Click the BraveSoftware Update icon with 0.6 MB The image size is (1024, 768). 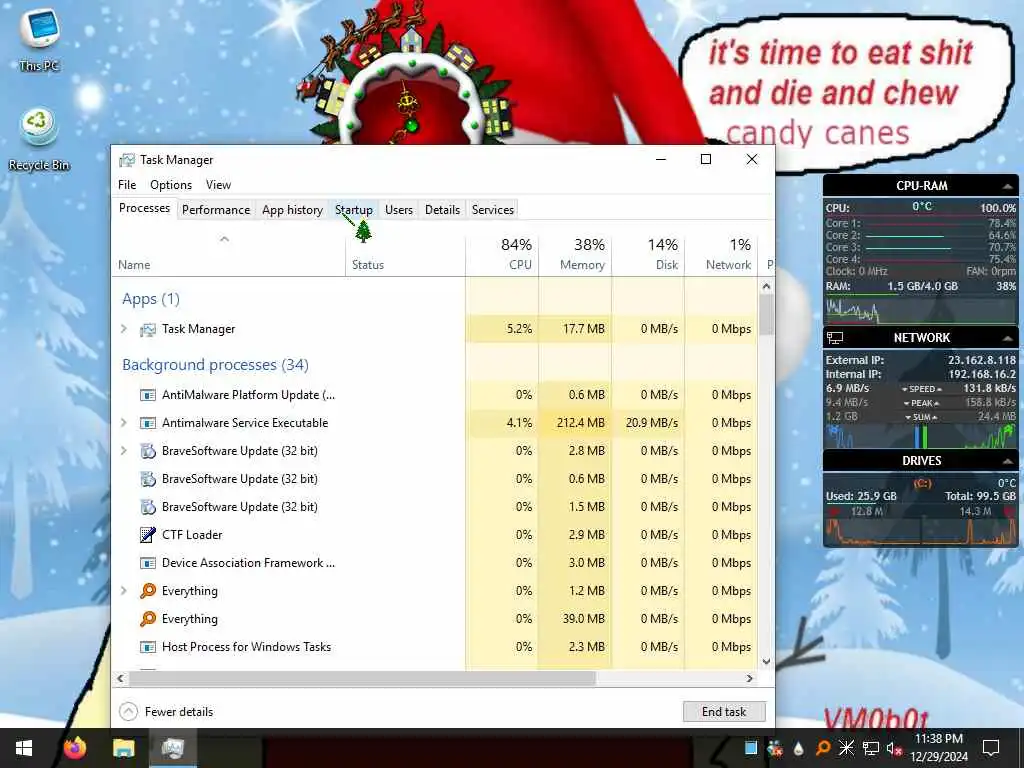148,479
